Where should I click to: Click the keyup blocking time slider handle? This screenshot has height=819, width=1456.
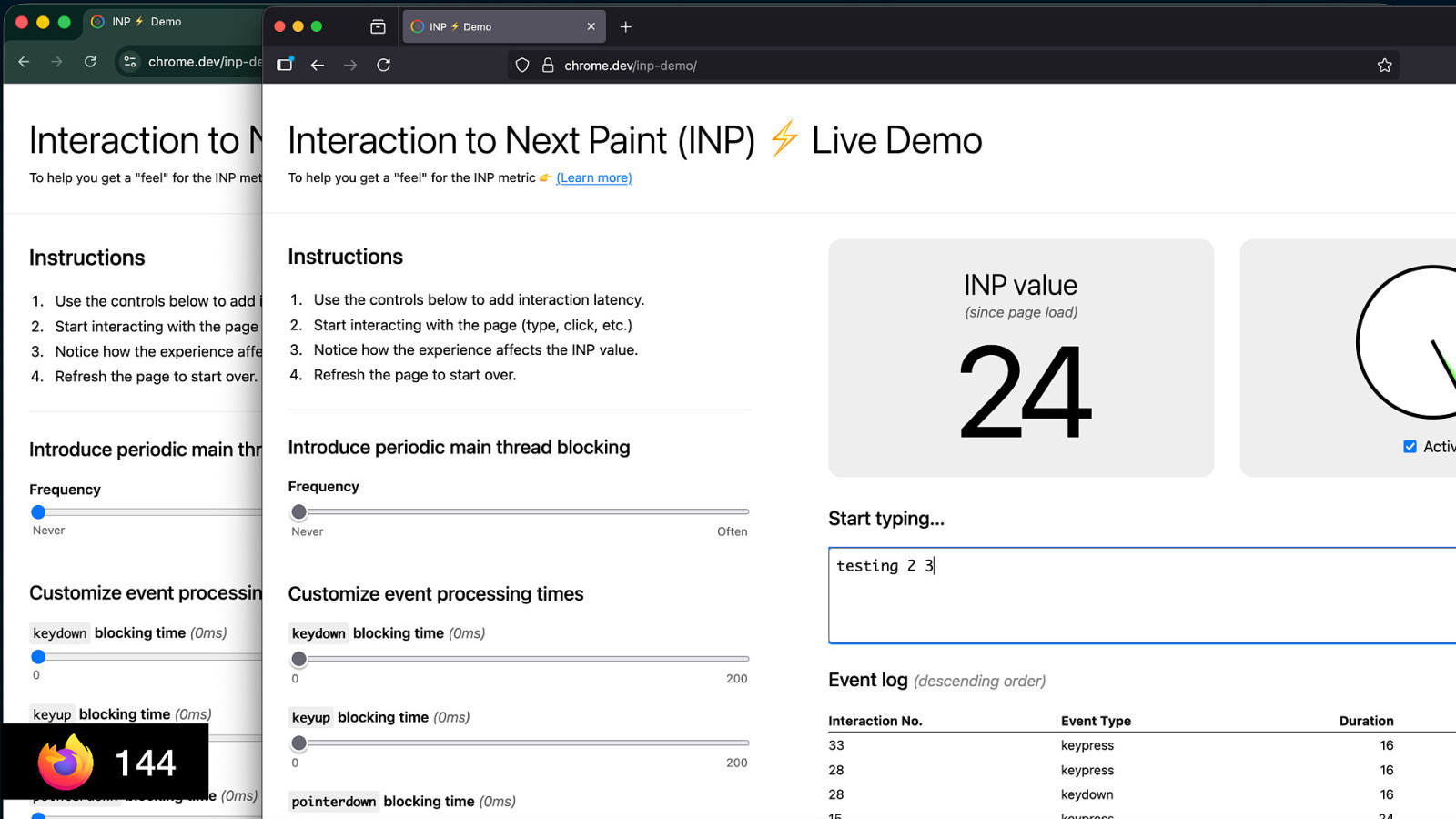pos(298,743)
